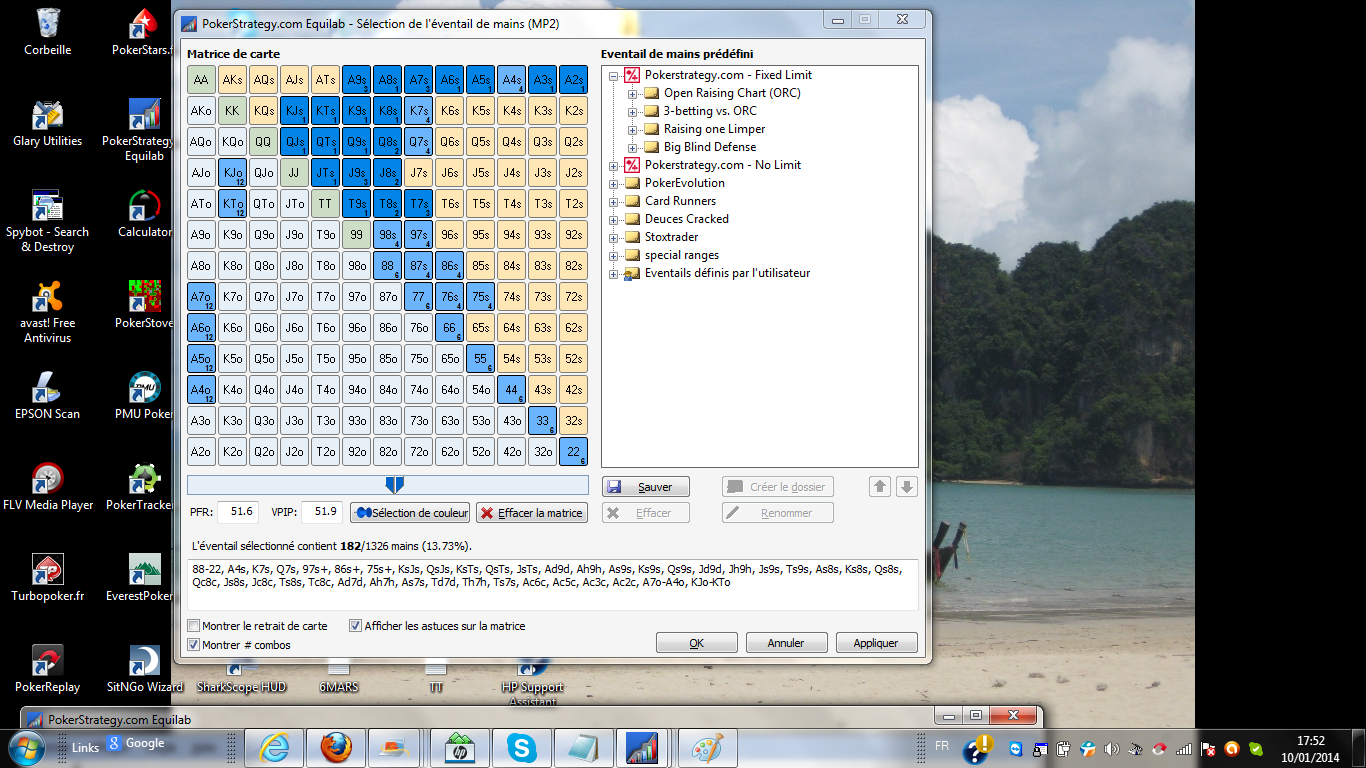Click the clock showing 17:52
Viewport: 1366px width, 768px height.
pos(1310,741)
